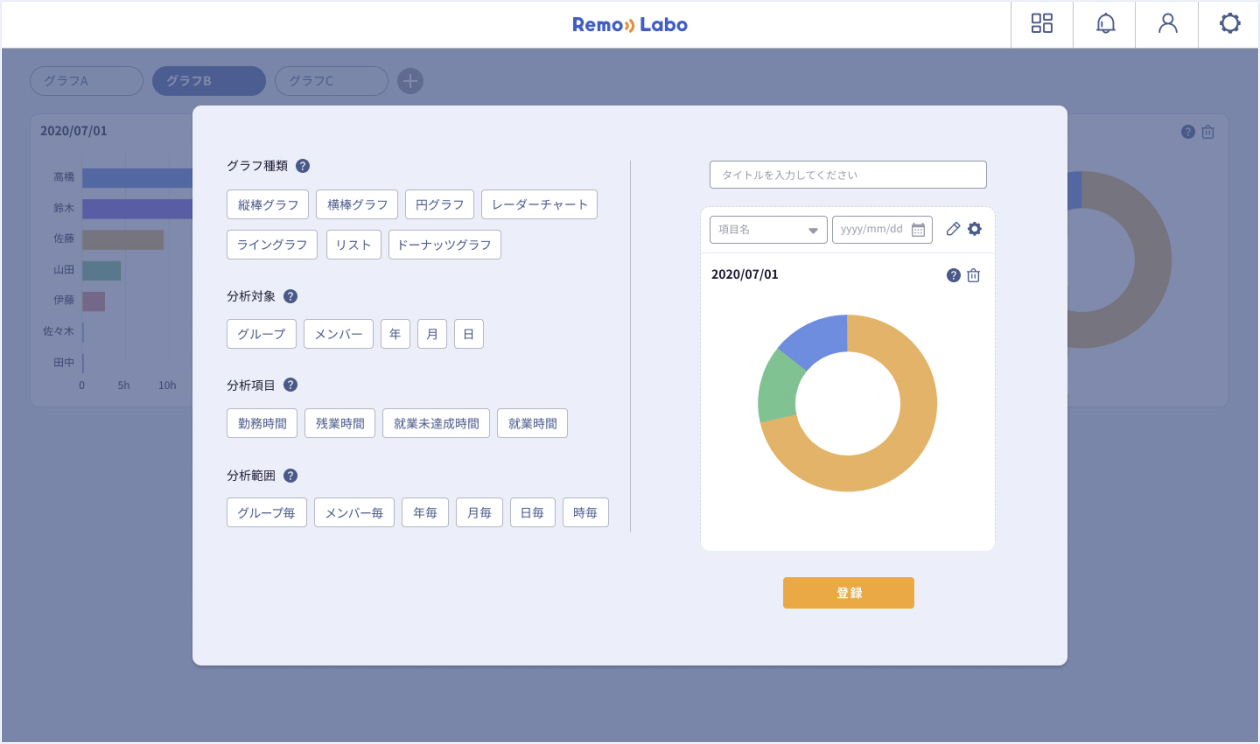Expand the 項目名 dropdown

[768, 230]
